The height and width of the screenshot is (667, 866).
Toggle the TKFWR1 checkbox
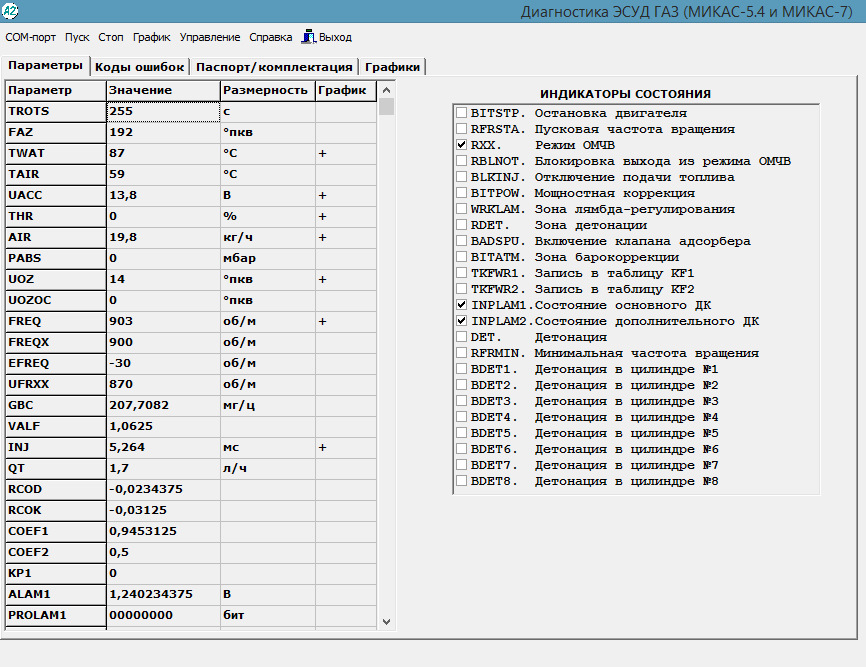click(x=462, y=273)
